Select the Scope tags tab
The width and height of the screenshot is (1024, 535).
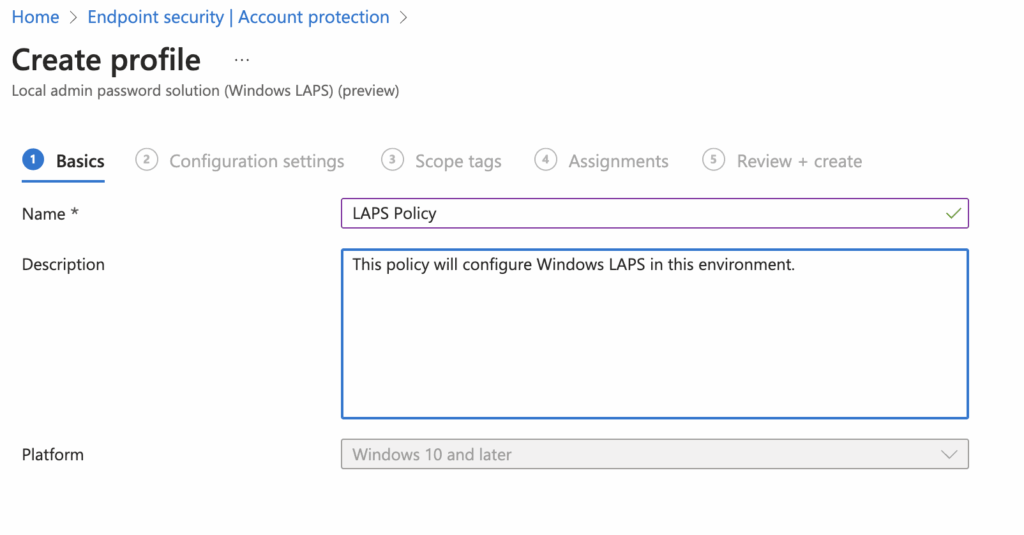point(458,161)
